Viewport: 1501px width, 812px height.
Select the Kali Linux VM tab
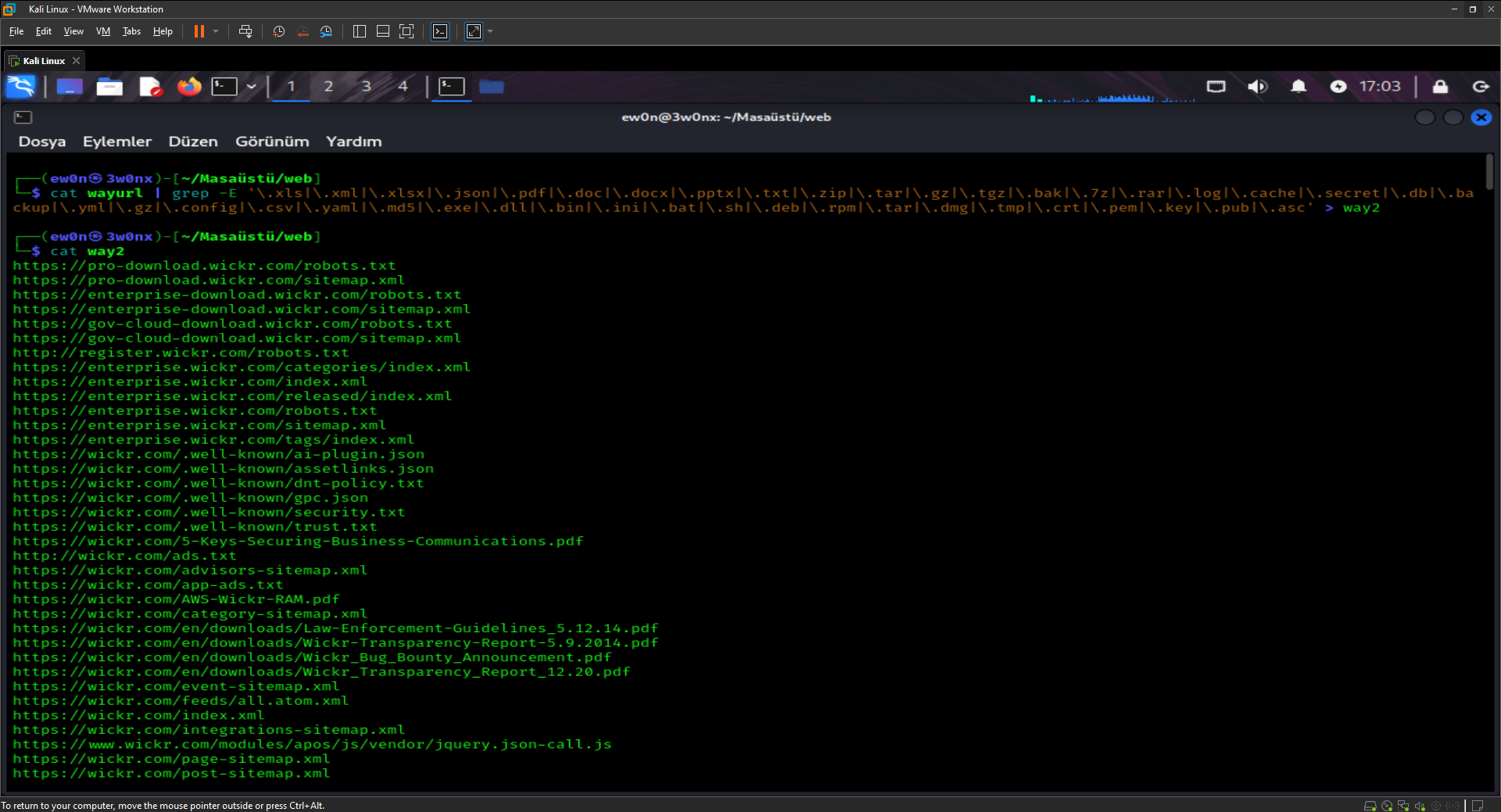pyautogui.click(x=45, y=61)
